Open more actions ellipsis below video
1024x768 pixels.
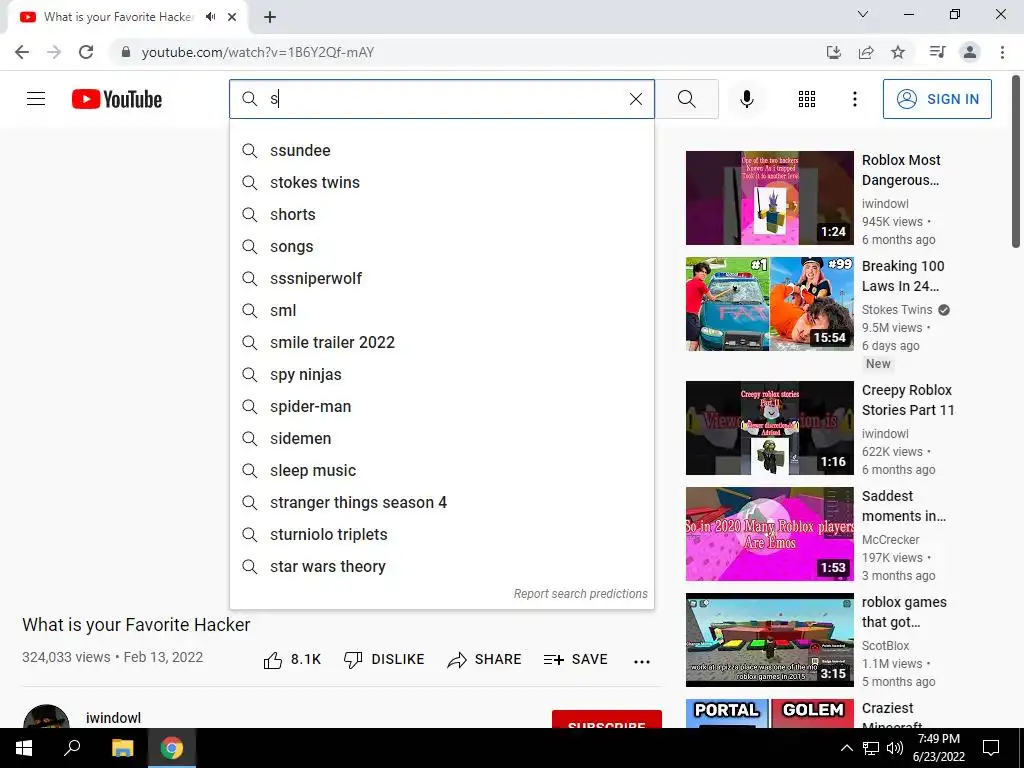642,661
